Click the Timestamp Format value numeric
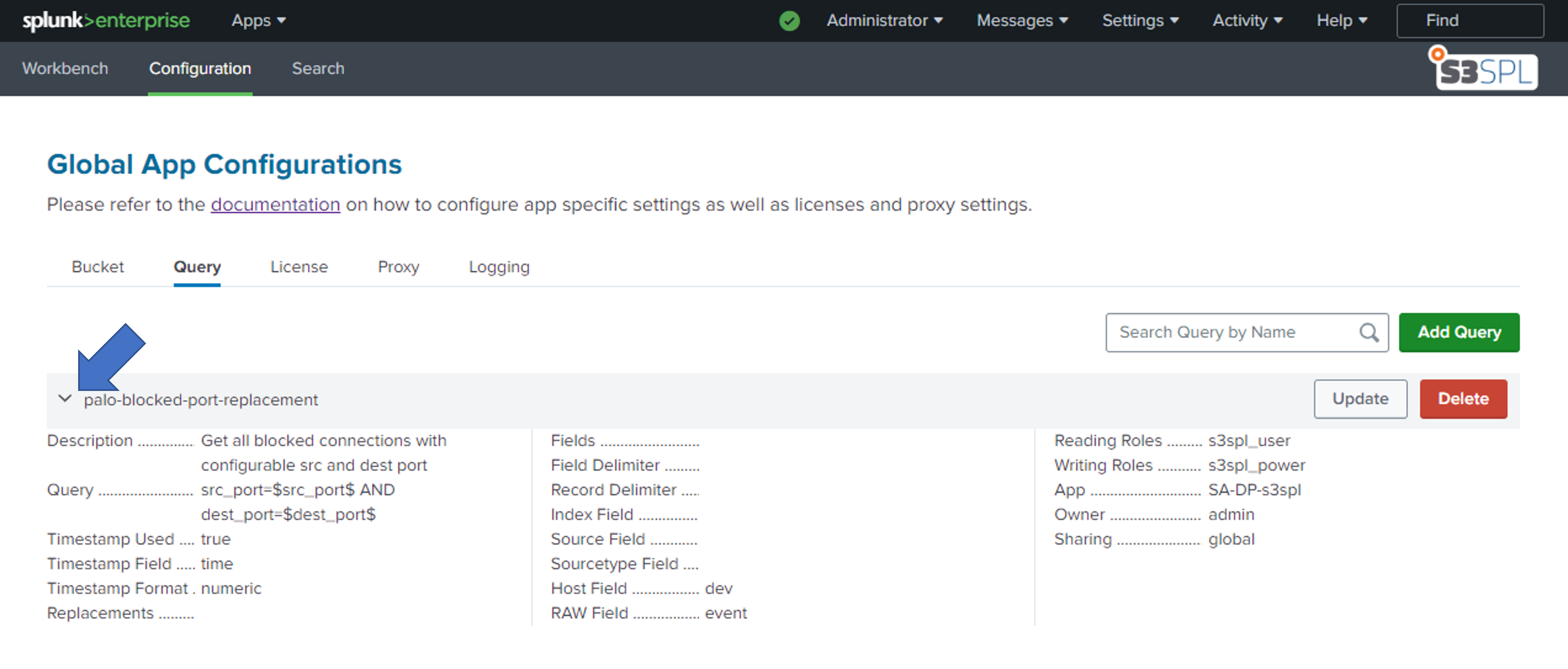This screenshot has height=669, width=1568. pyautogui.click(x=231, y=589)
